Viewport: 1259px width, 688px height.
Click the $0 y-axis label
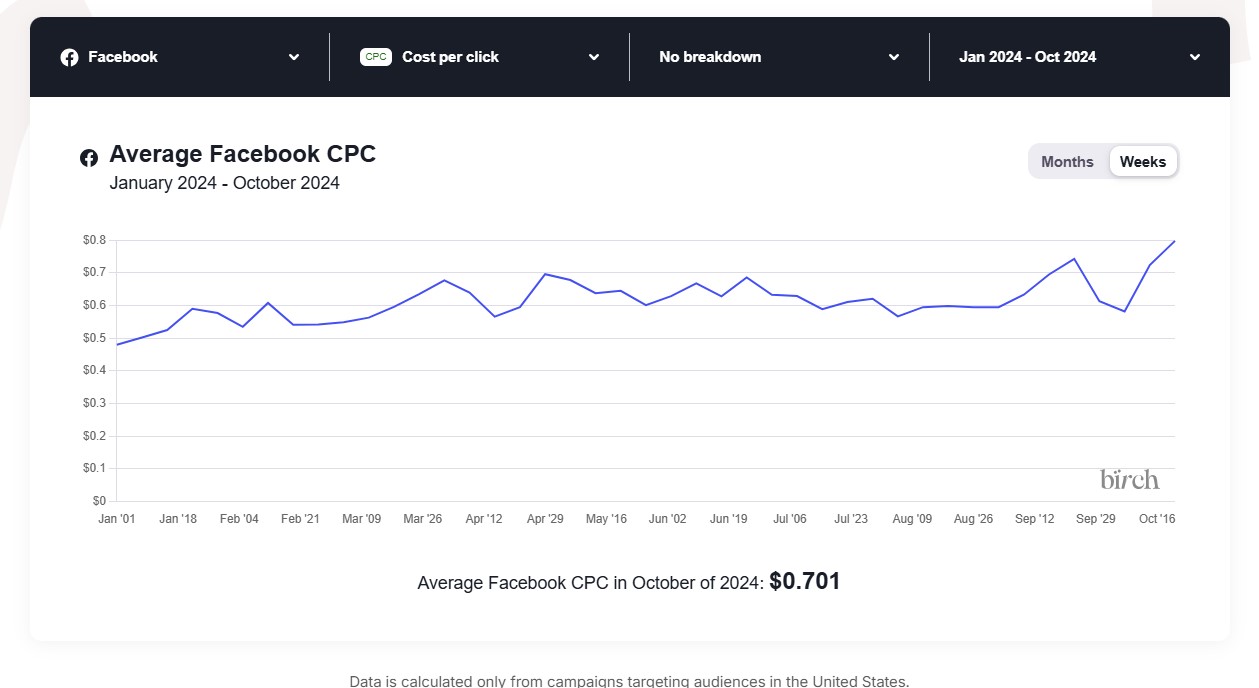99,501
